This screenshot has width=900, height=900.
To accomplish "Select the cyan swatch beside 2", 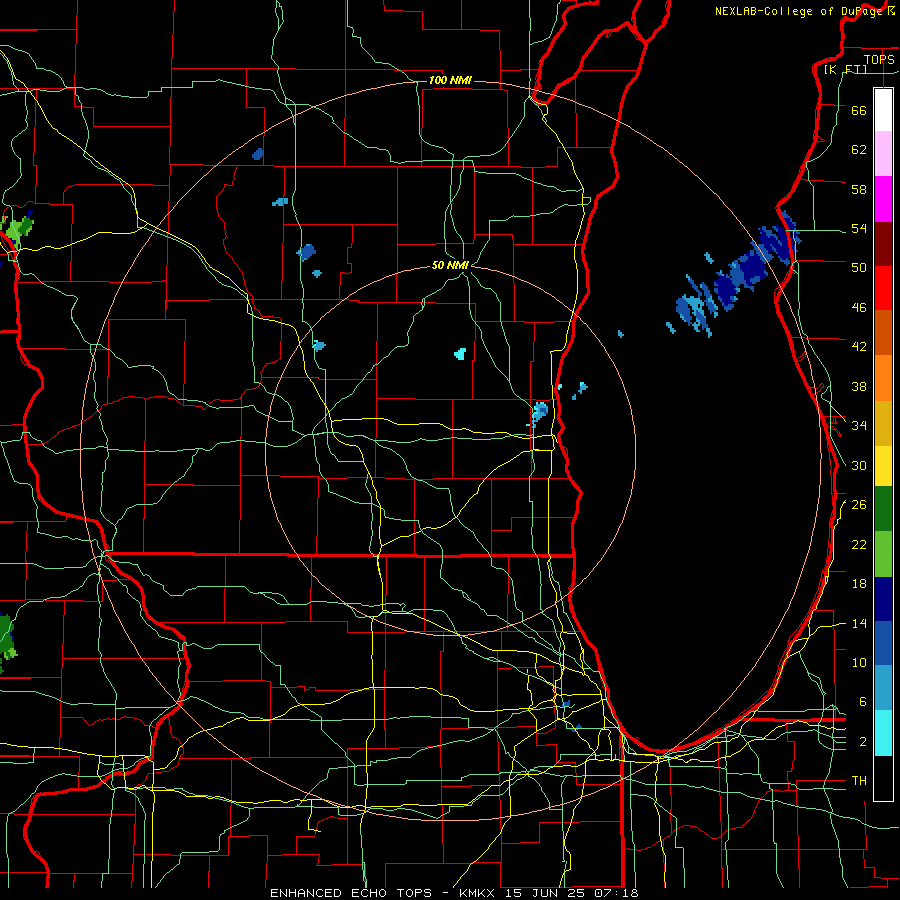I will (x=883, y=733).
